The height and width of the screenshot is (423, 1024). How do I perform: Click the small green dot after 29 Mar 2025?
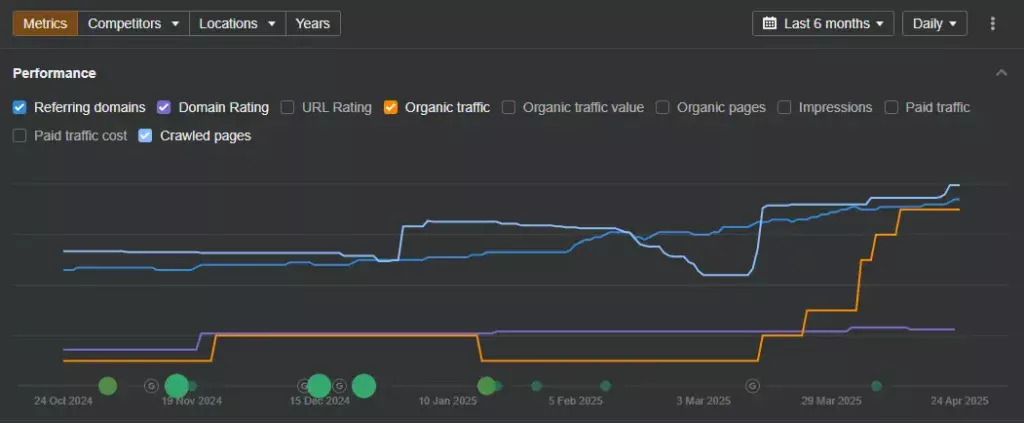coord(876,386)
